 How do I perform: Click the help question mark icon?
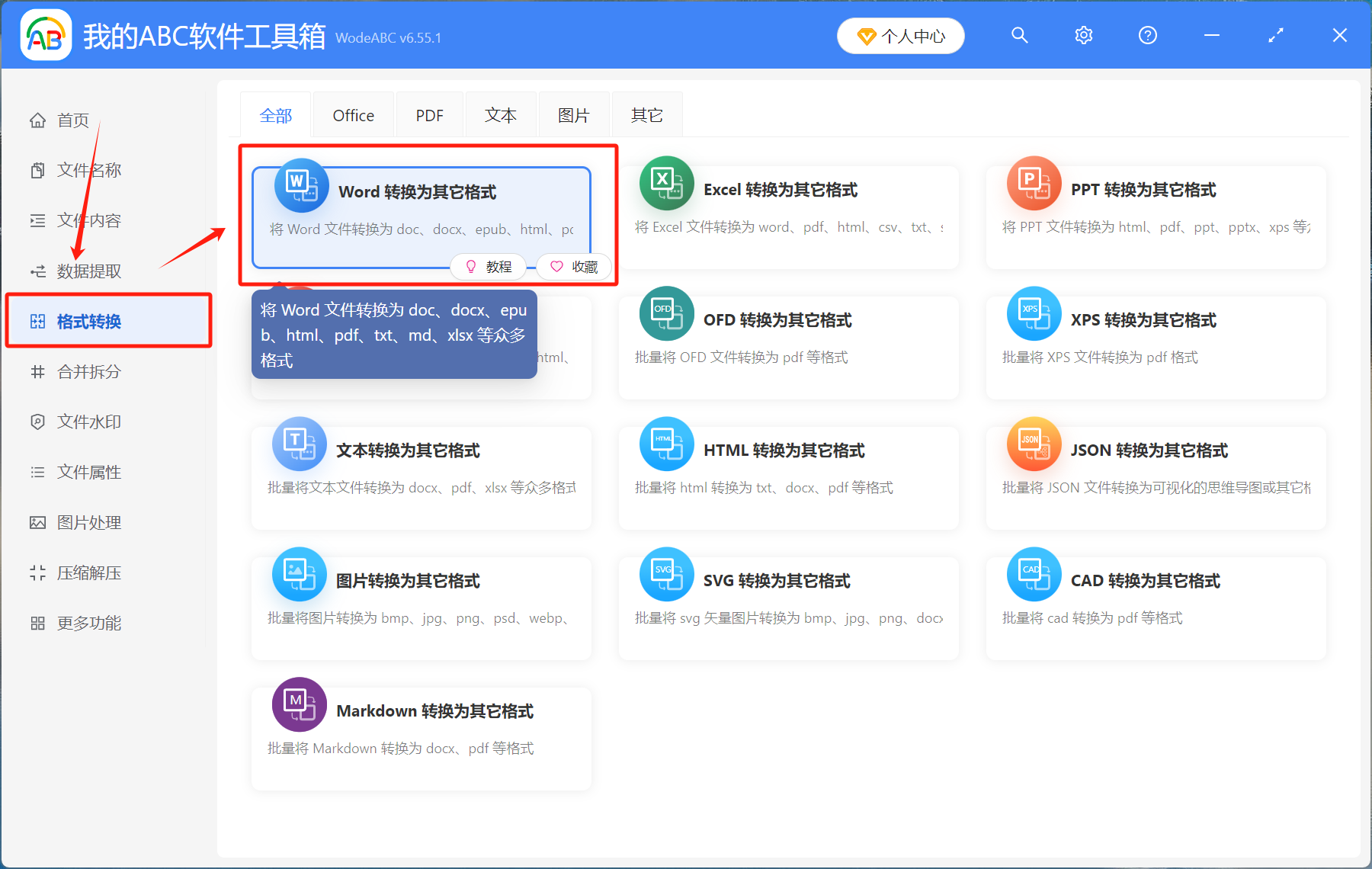1147,36
